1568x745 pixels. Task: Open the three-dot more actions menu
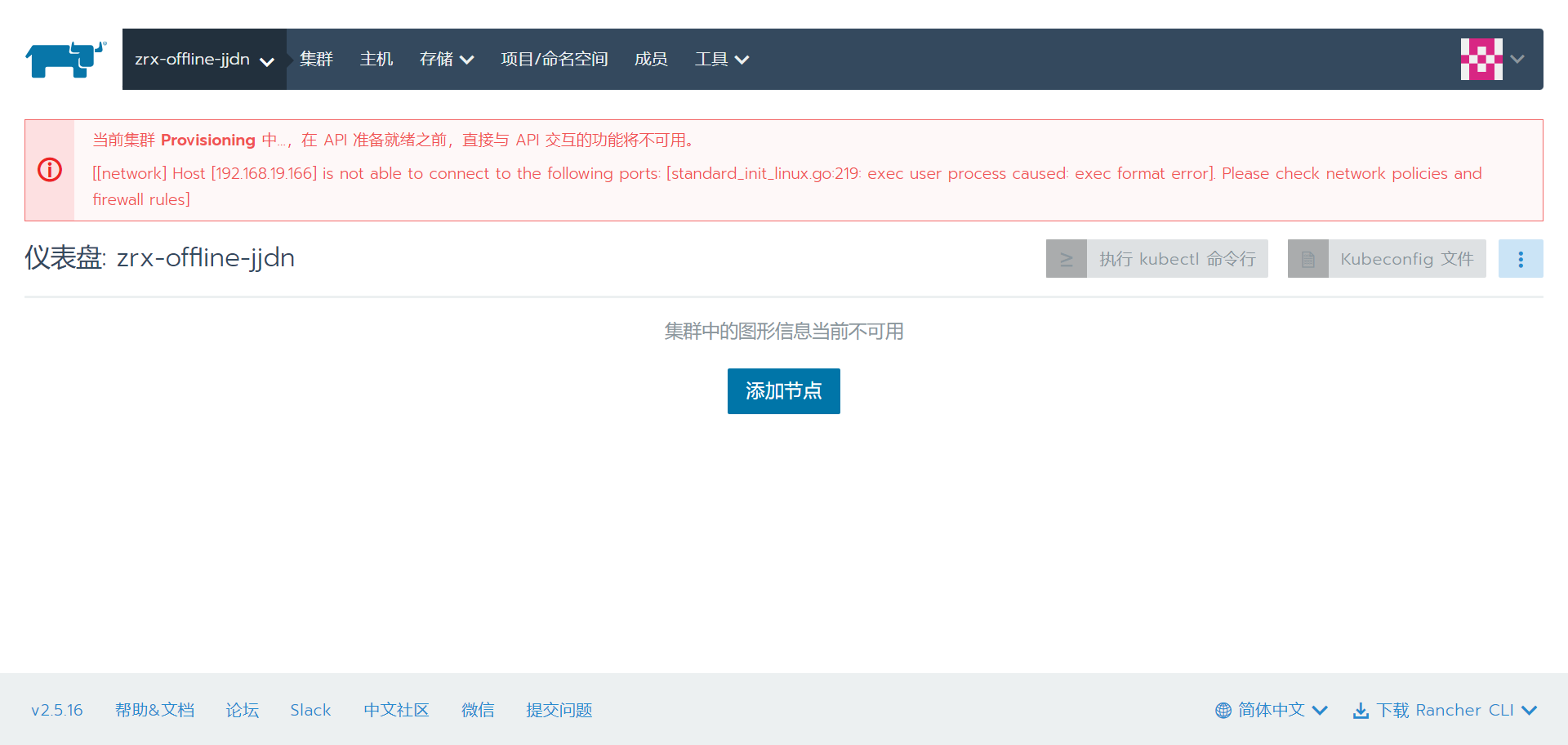(1520, 259)
